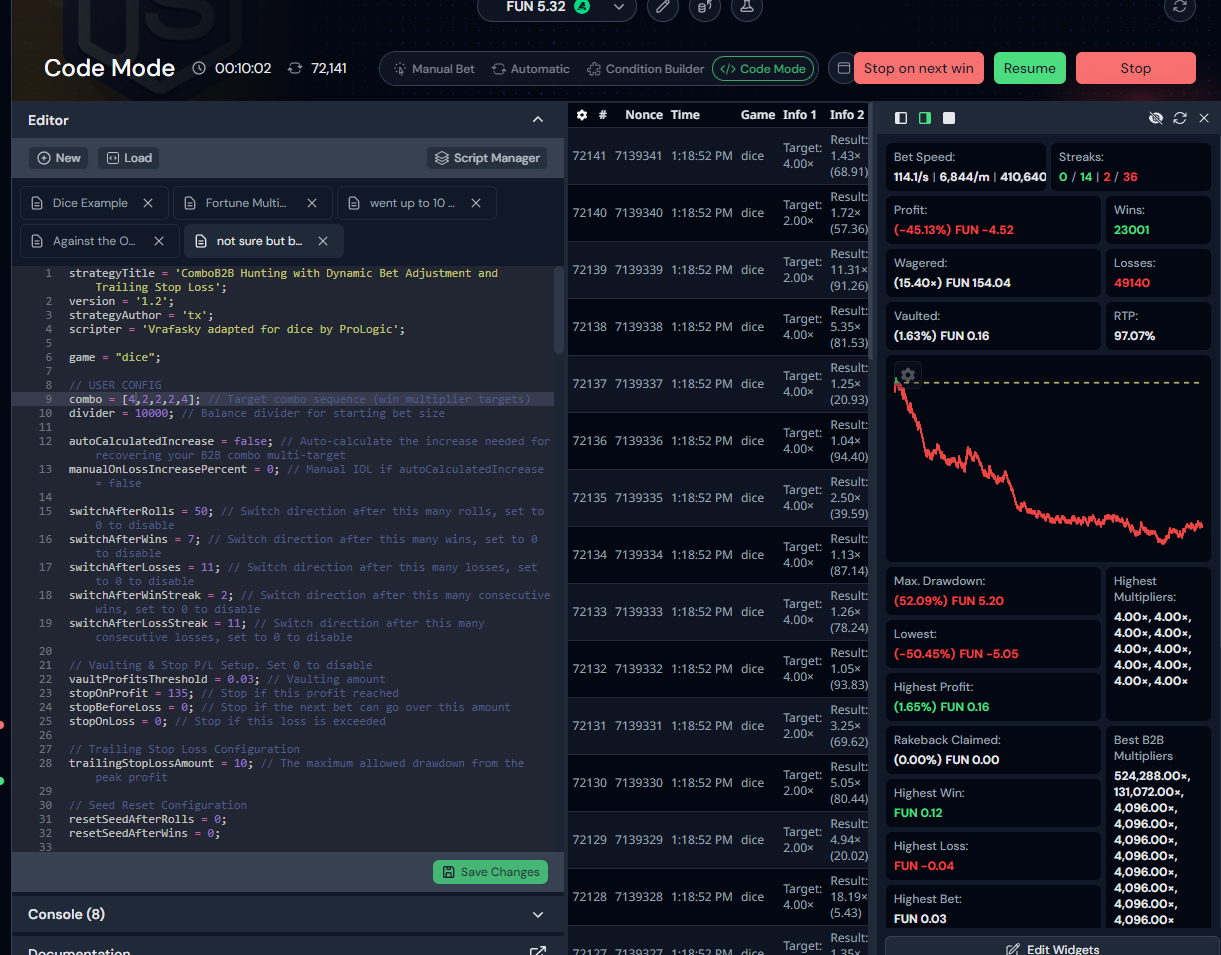Click the top-right circular refresh icon
This screenshot has height=955, width=1221.
[1180, 7]
